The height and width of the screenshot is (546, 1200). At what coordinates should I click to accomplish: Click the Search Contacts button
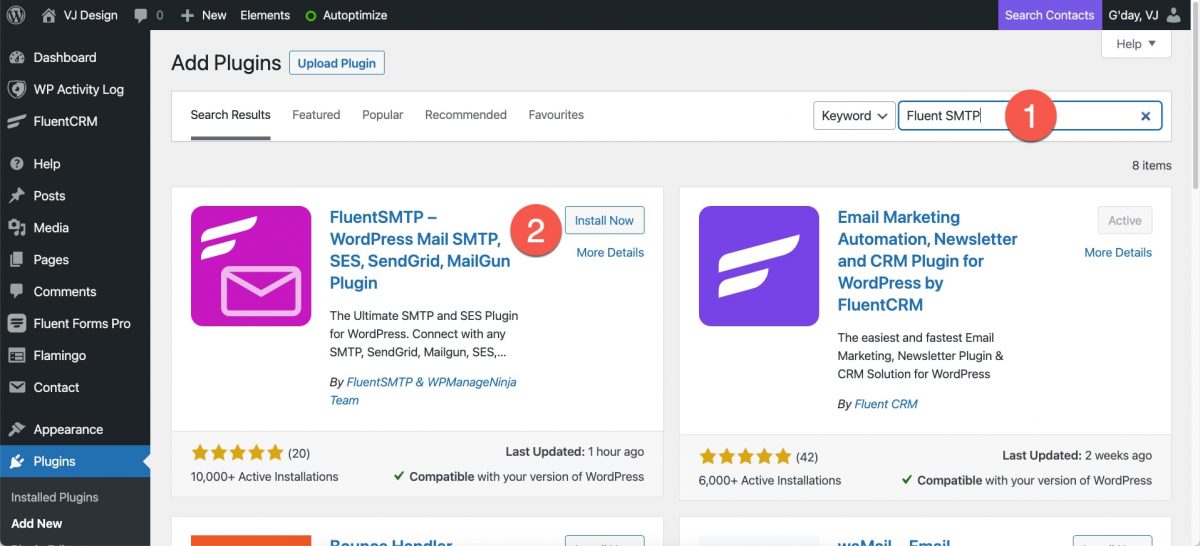click(x=1049, y=15)
